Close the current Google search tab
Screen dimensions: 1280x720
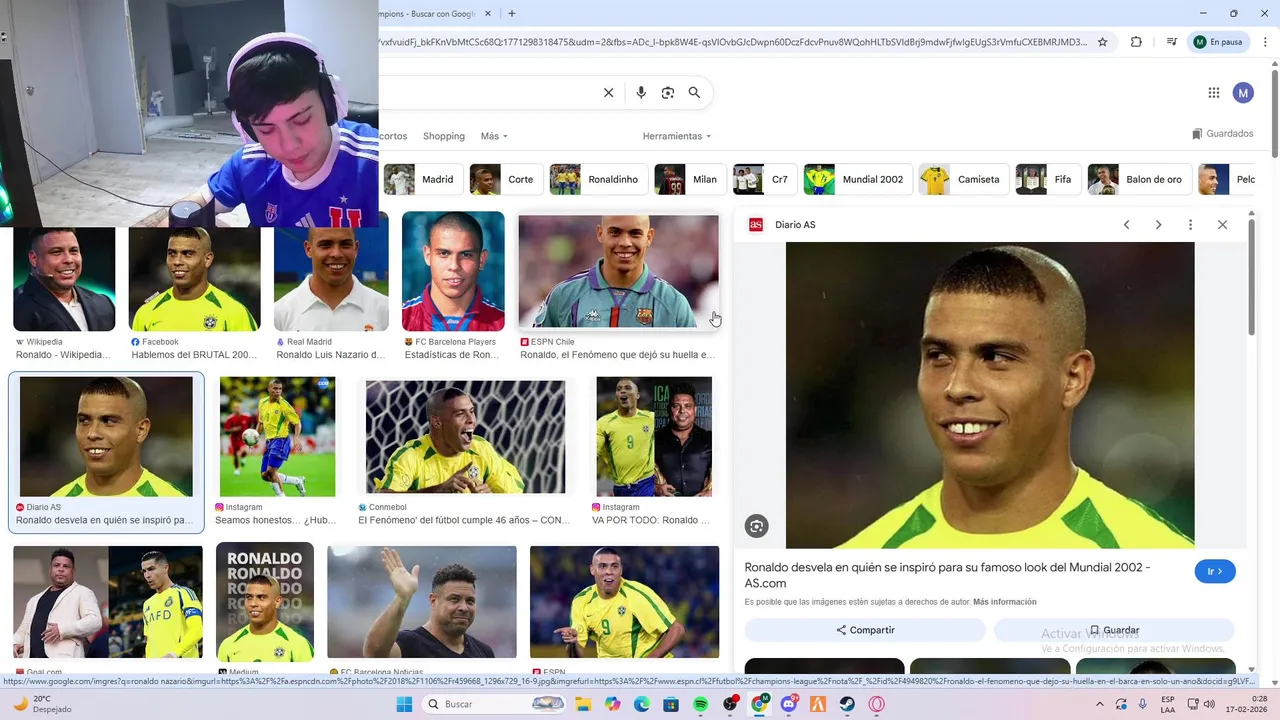pos(488,13)
